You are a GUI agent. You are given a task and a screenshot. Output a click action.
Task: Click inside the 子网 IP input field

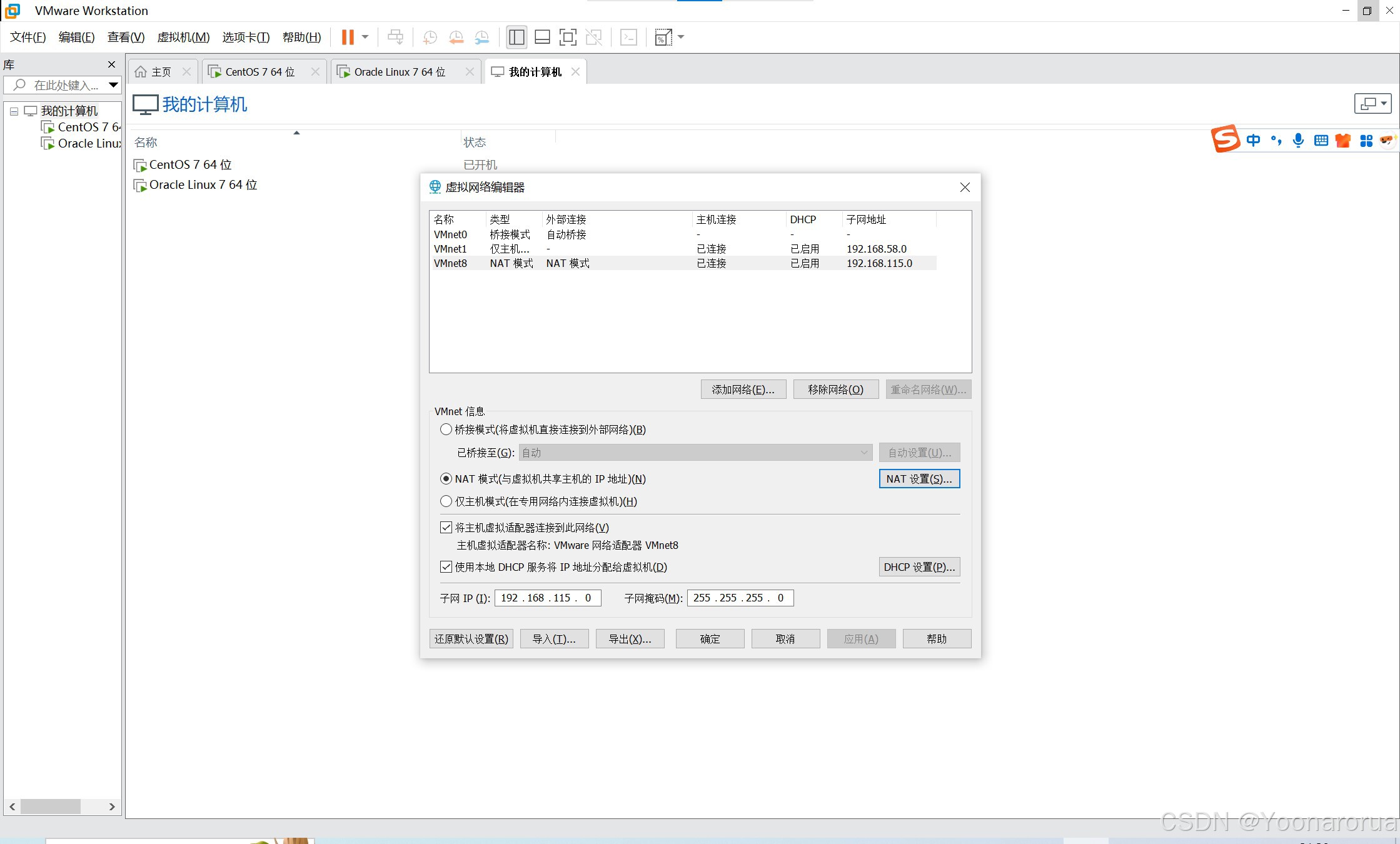click(547, 598)
